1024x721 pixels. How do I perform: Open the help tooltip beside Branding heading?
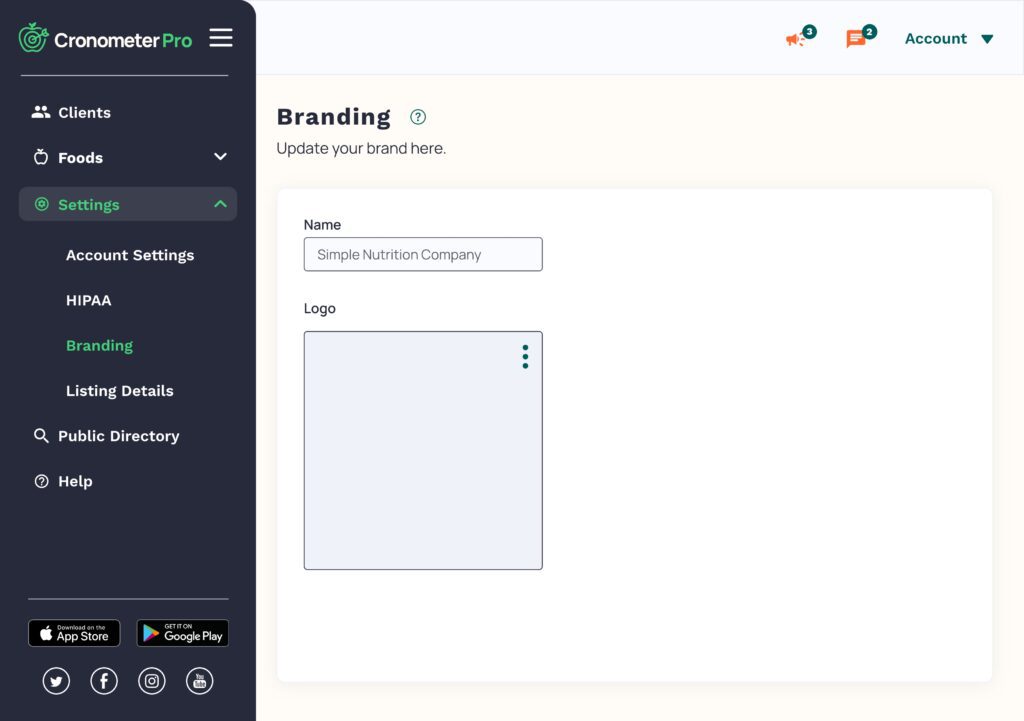click(417, 117)
